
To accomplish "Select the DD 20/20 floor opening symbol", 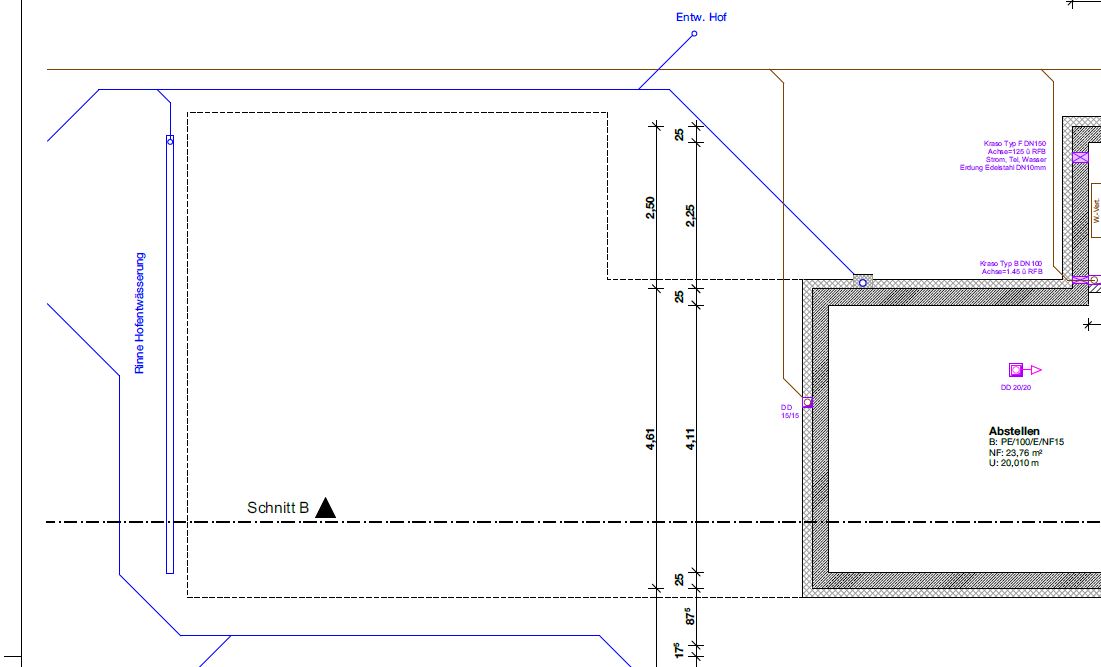I will point(1016,370).
